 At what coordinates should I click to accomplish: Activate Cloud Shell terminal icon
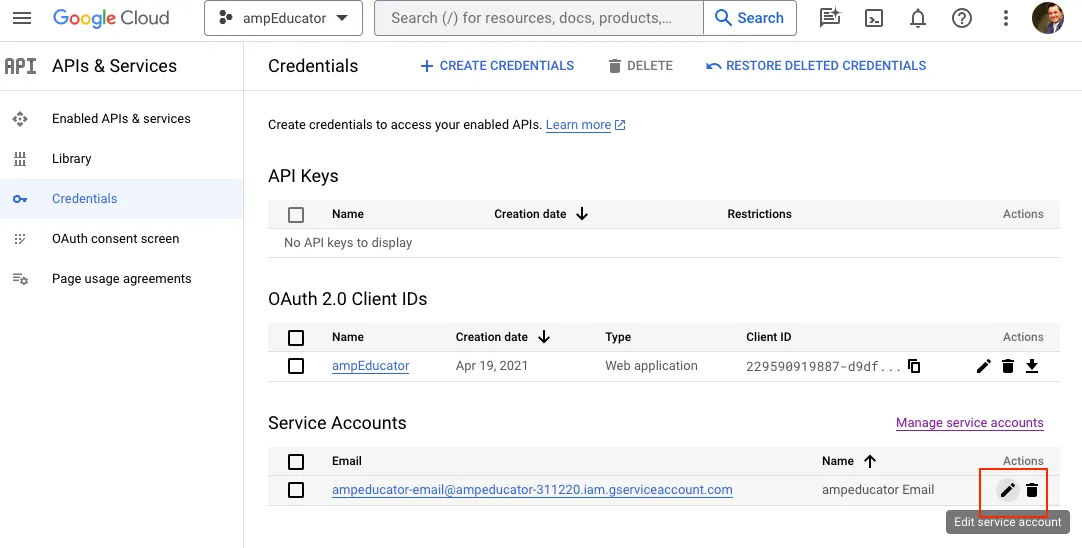pos(874,18)
